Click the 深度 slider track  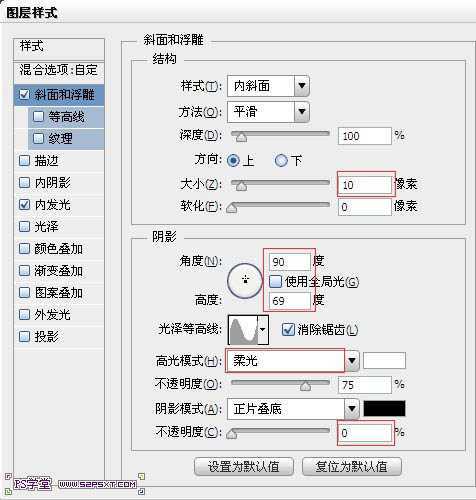[280, 134]
